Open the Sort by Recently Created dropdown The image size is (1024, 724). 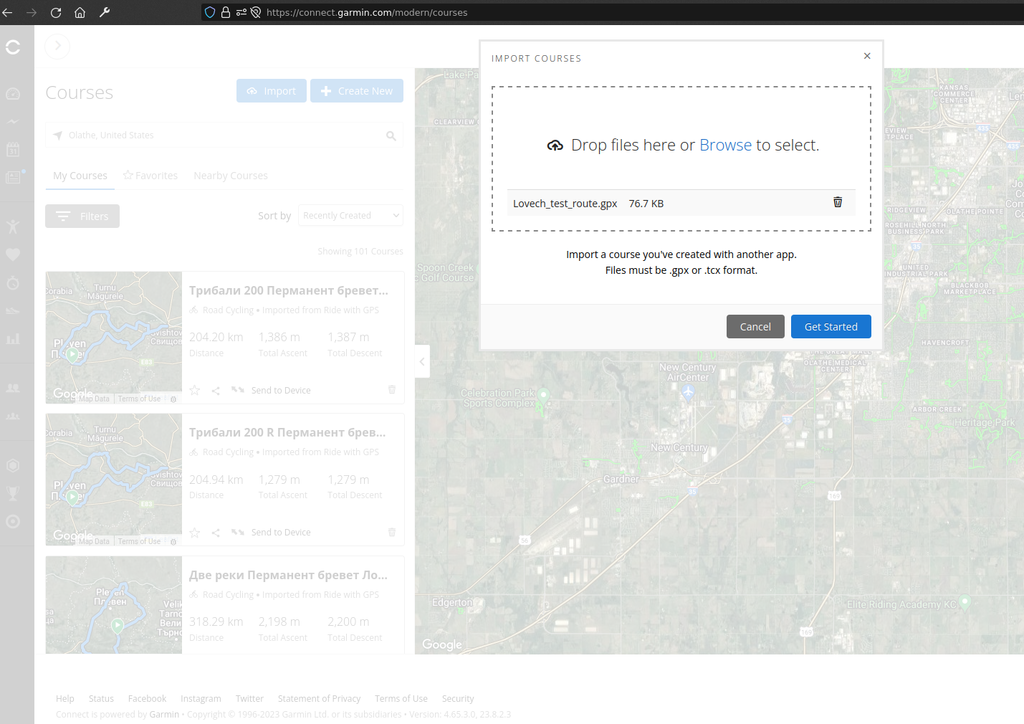click(x=350, y=216)
